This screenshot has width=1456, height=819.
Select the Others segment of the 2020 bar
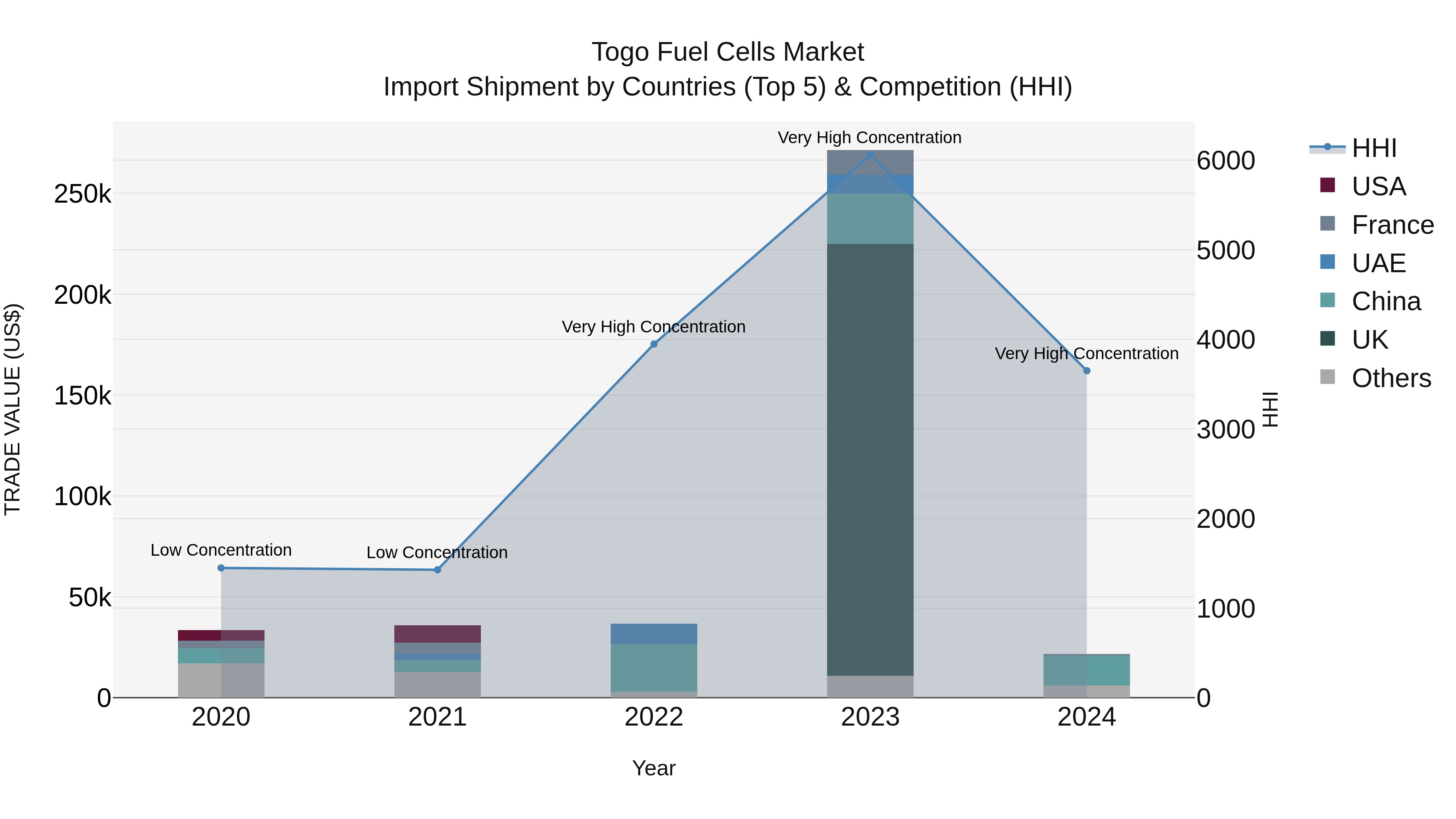[221, 681]
